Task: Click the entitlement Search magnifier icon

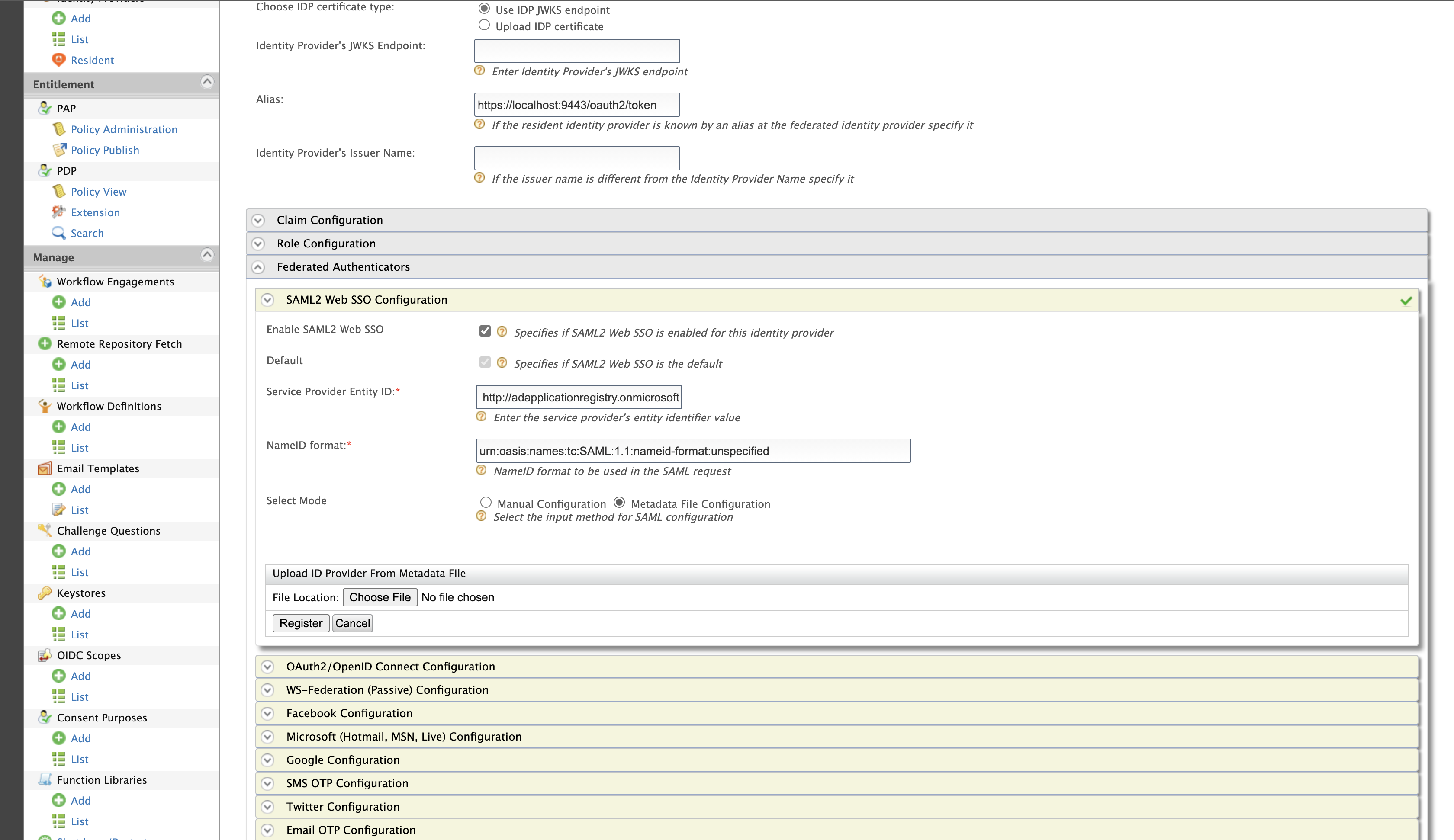Action: pos(58,233)
